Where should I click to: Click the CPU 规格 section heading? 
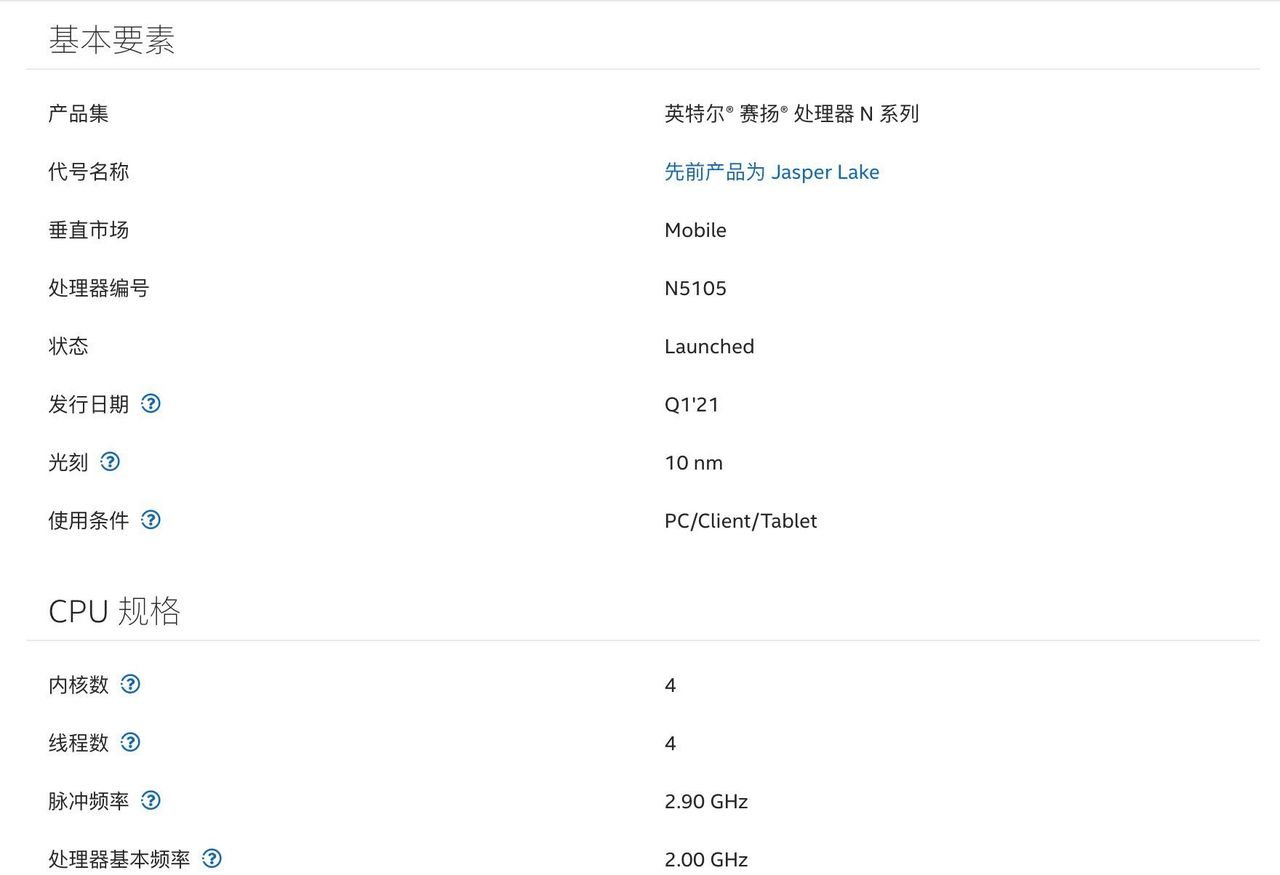point(115,610)
